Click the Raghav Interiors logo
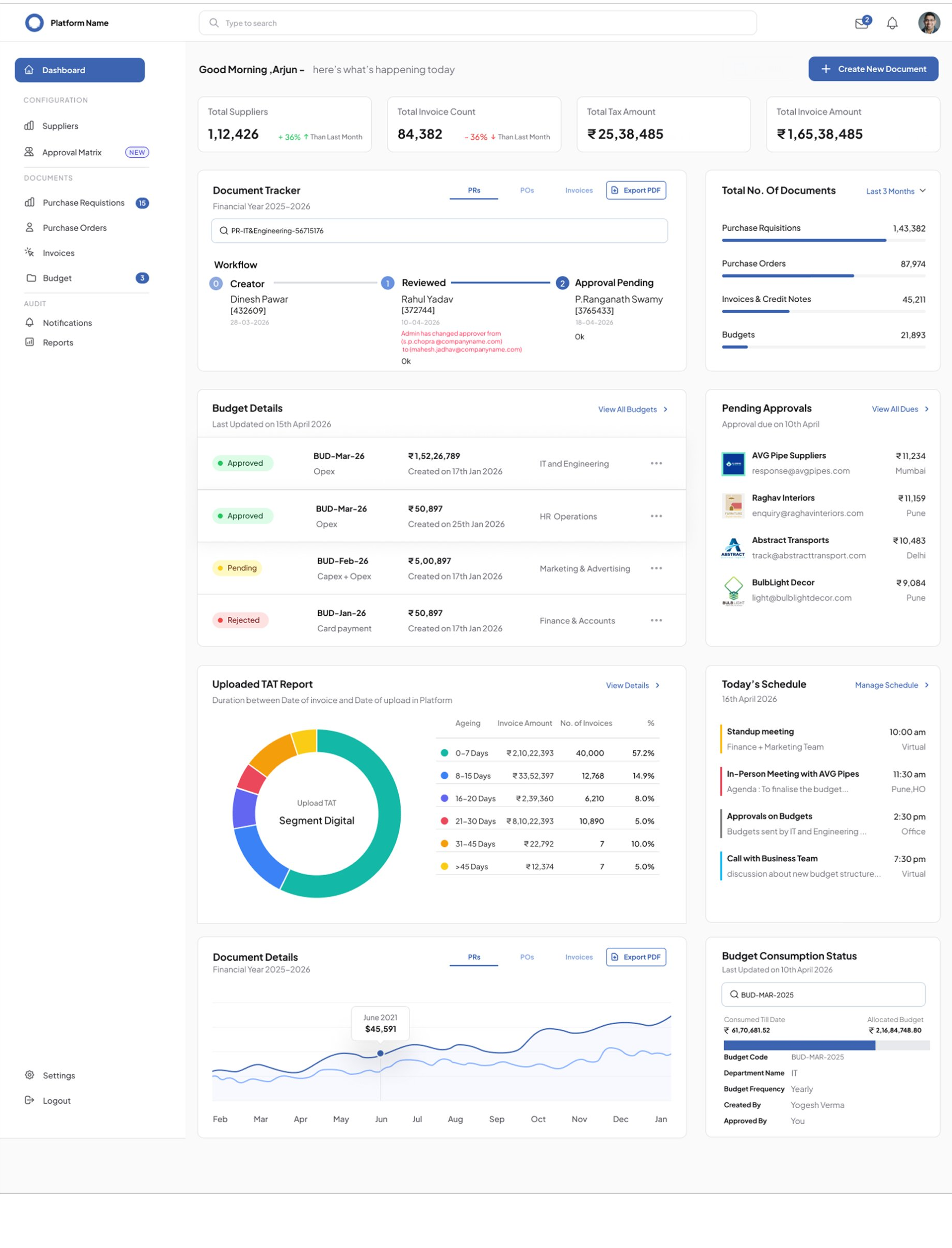The image size is (952, 1248). coord(733,506)
